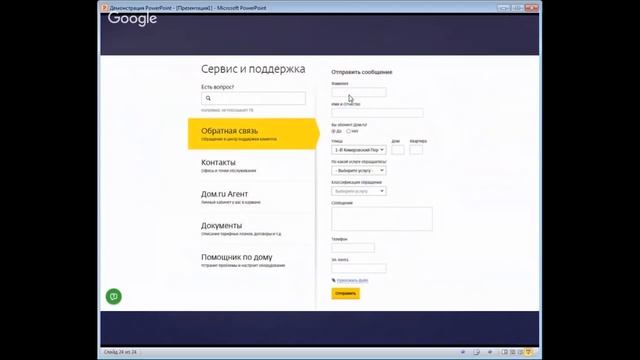Activate highlighted Slide Show view icon
Screen dimensions: 640x360
click(529, 352)
